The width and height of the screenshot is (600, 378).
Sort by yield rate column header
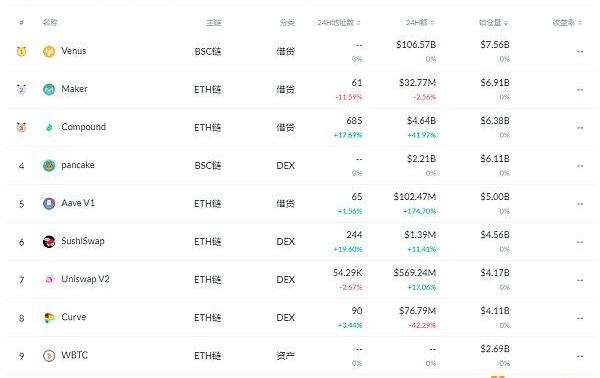coord(567,23)
